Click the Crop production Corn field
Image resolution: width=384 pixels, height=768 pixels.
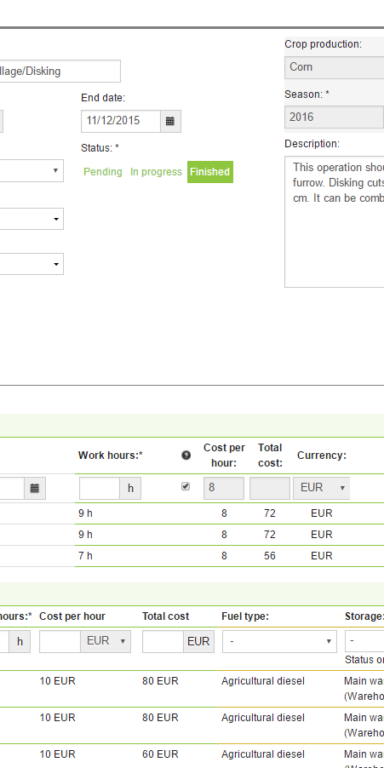(x=334, y=68)
